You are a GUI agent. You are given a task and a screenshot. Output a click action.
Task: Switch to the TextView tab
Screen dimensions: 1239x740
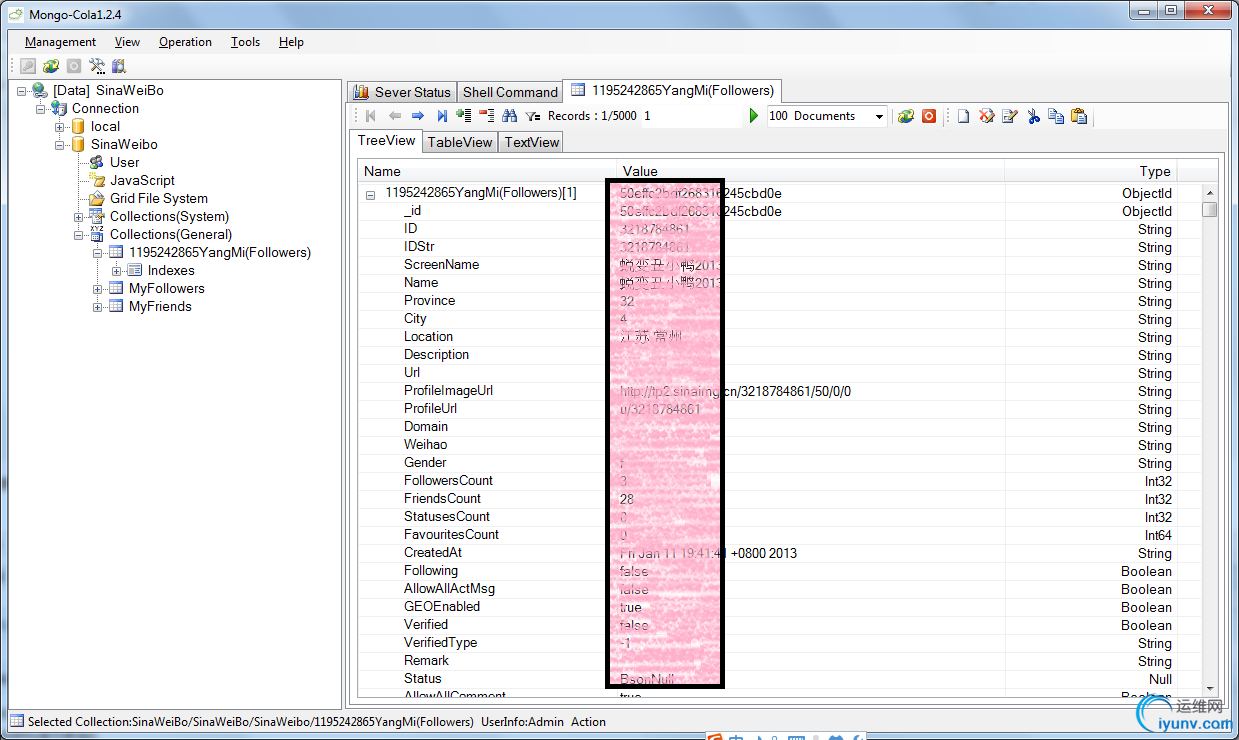[x=531, y=142]
